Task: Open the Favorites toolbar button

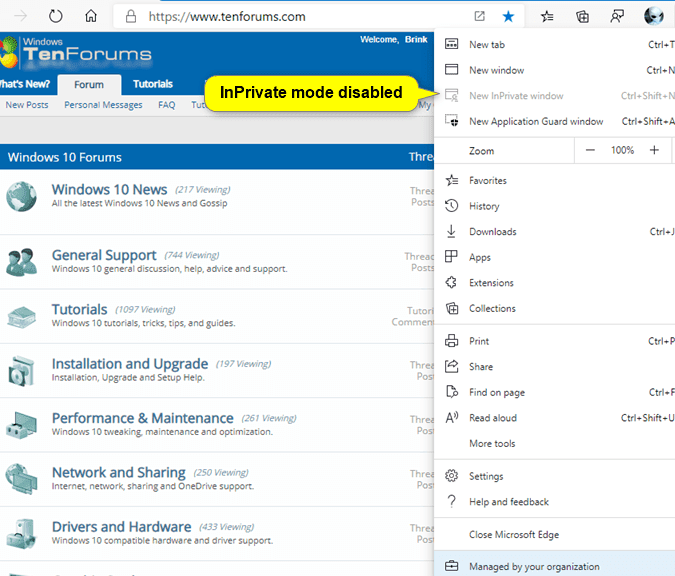Action: 547,16
